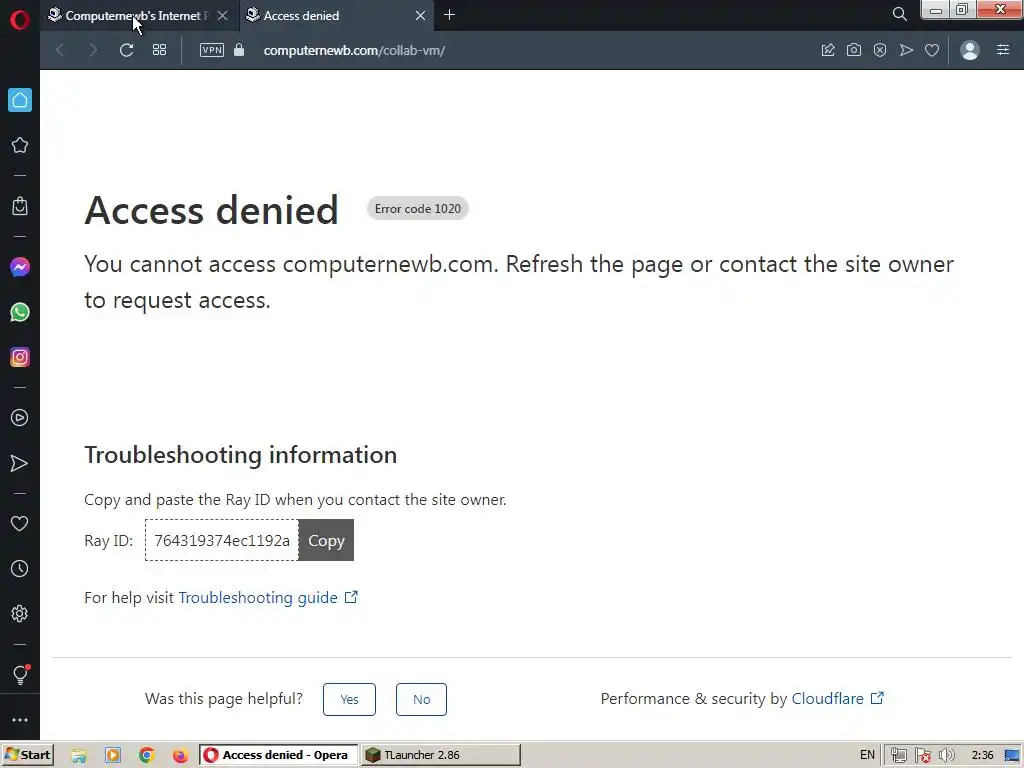Open Easy Setup sliders menu
1024x768 pixels.
point(1003,50)
